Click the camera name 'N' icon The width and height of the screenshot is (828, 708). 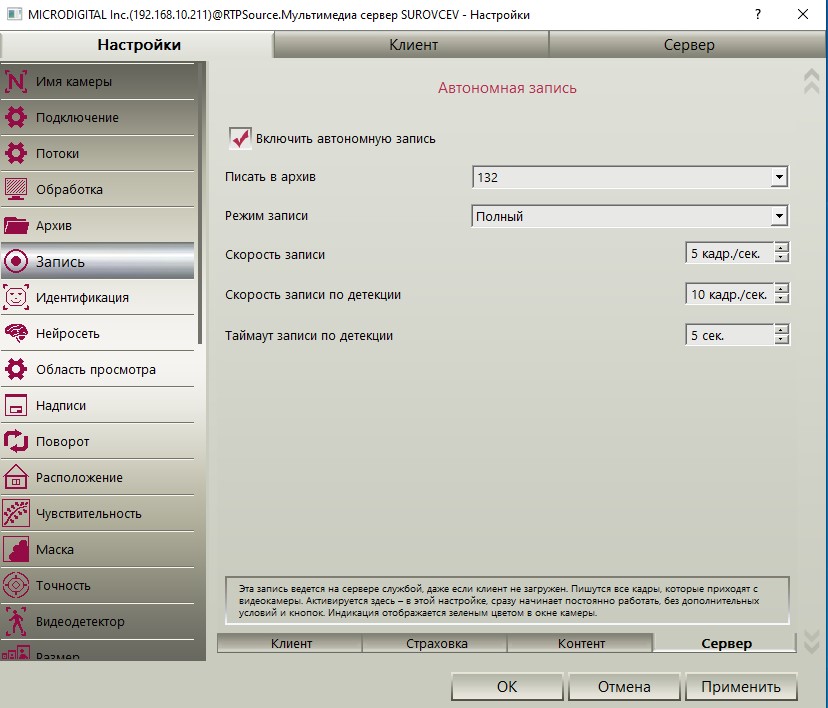(x=16, y=82)
